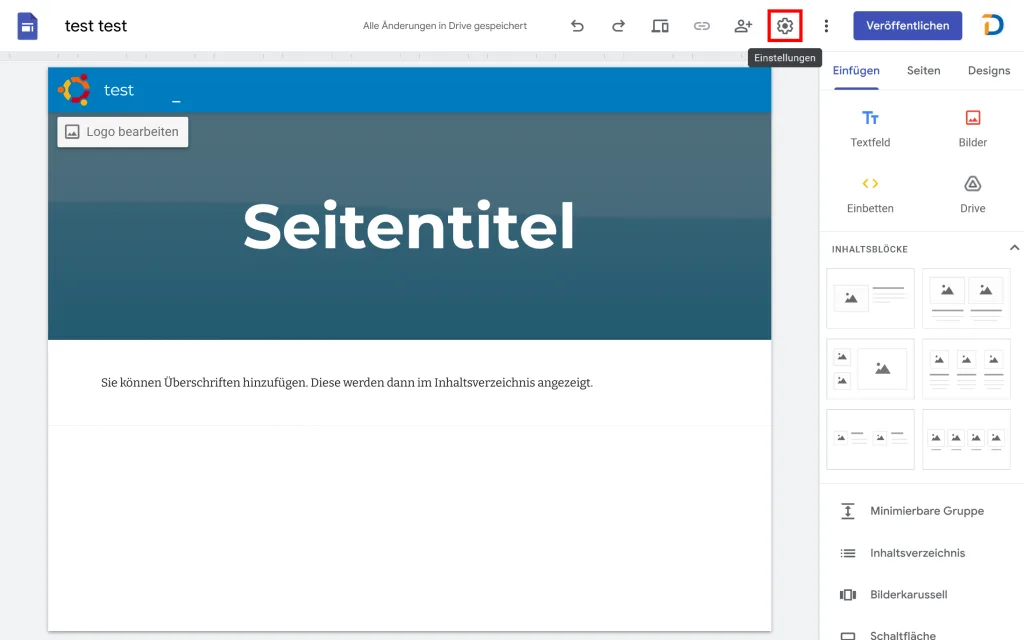Click the Google Sites home icon
The height and width of the screenshot is (640, 1024).
27,26
